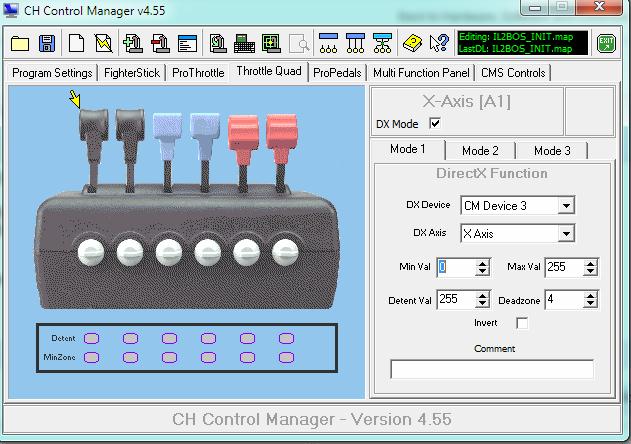Expand the DX Axis dropdown
Image resolution: width=631 pixels, height=444 pixels.
click(x=566, y=233)
